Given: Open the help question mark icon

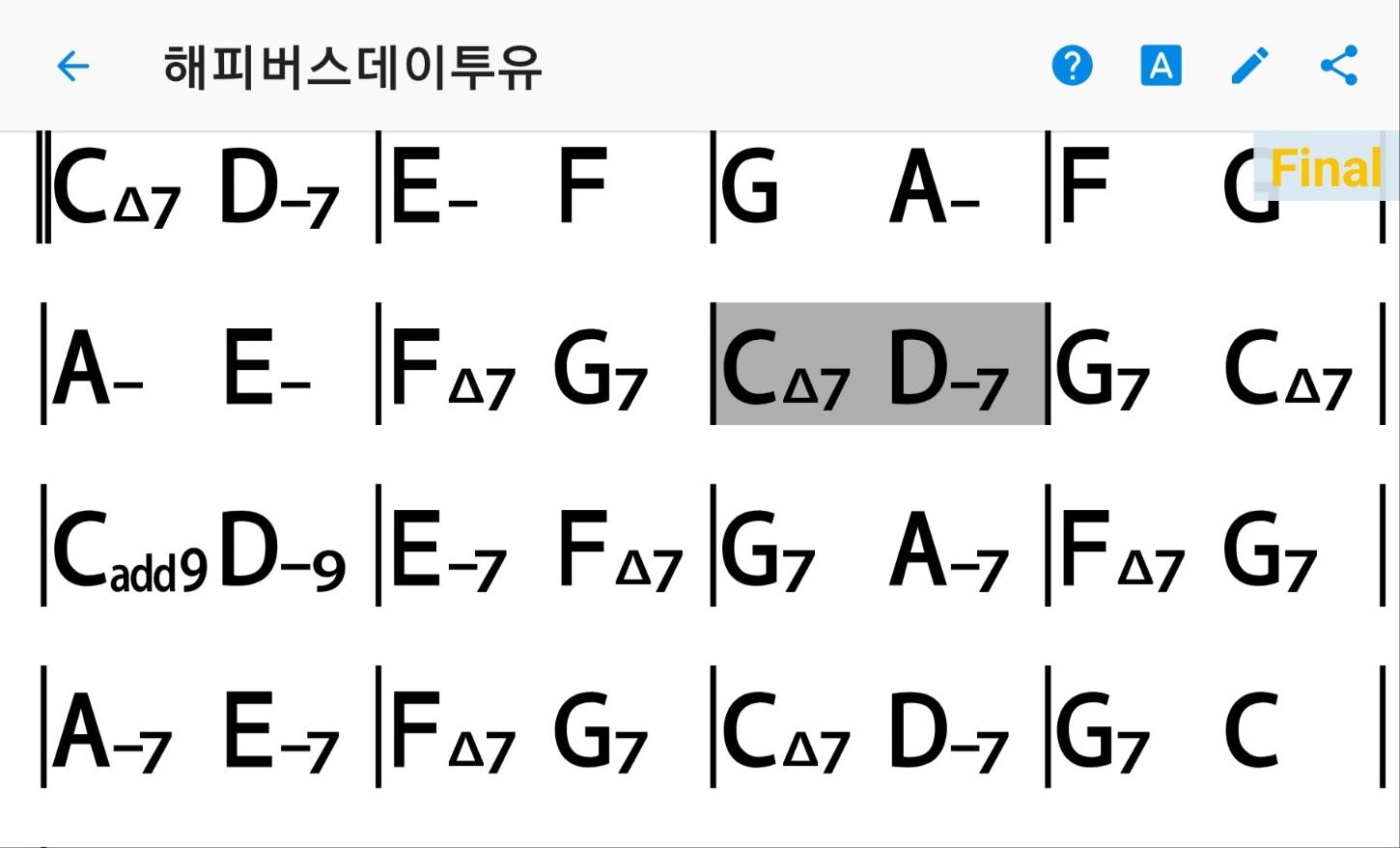Looking at the screenshot, I should point(1072,66).
